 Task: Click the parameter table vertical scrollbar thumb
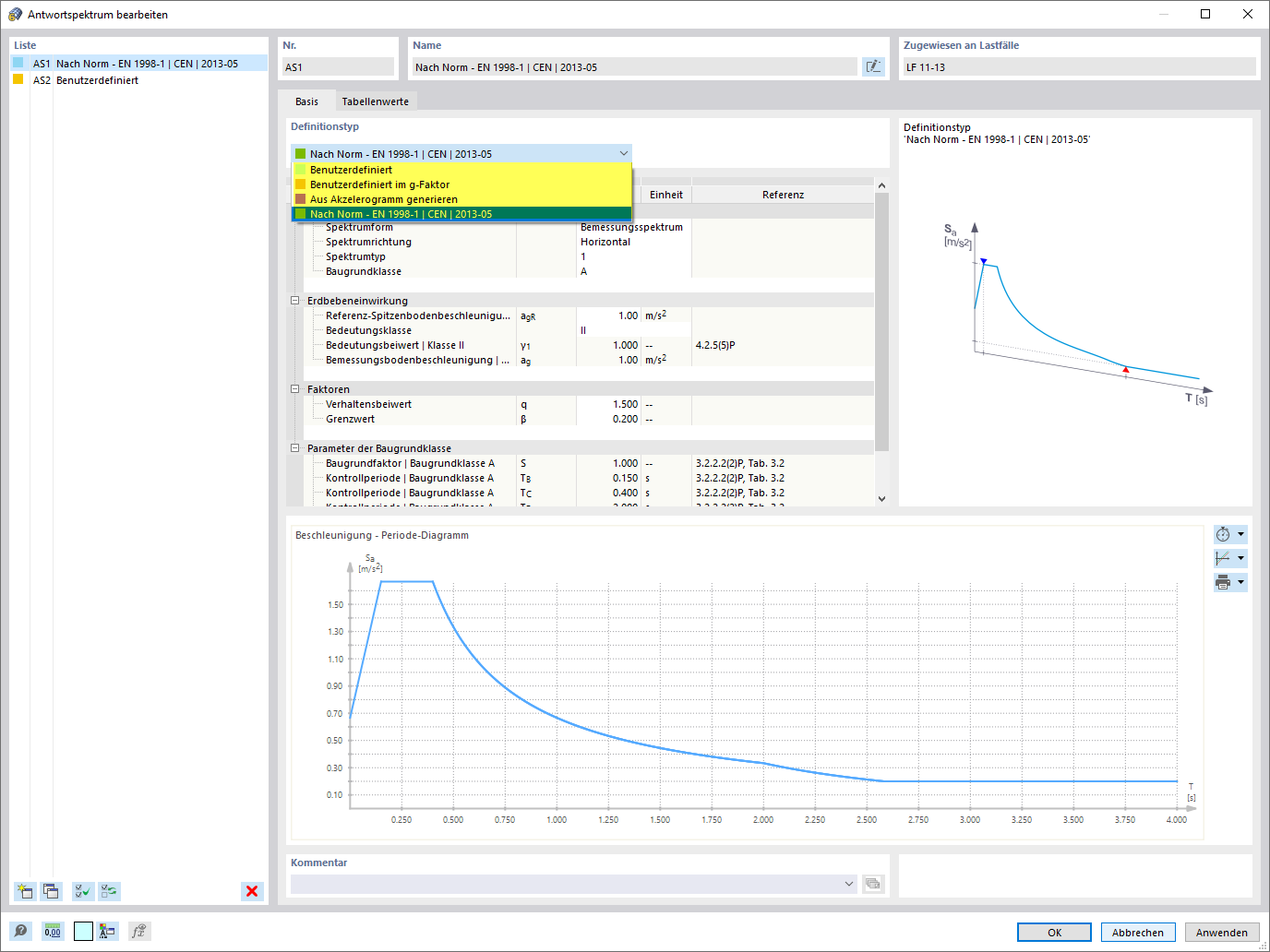(x=881, y=322)
